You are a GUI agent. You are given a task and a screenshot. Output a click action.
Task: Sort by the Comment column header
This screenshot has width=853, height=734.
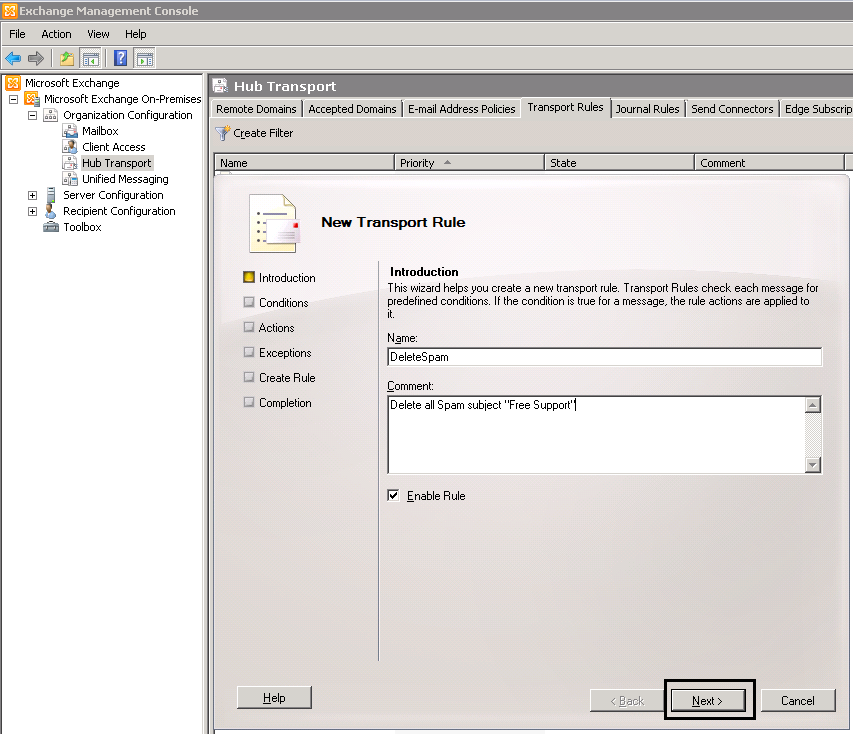[769, 163]
